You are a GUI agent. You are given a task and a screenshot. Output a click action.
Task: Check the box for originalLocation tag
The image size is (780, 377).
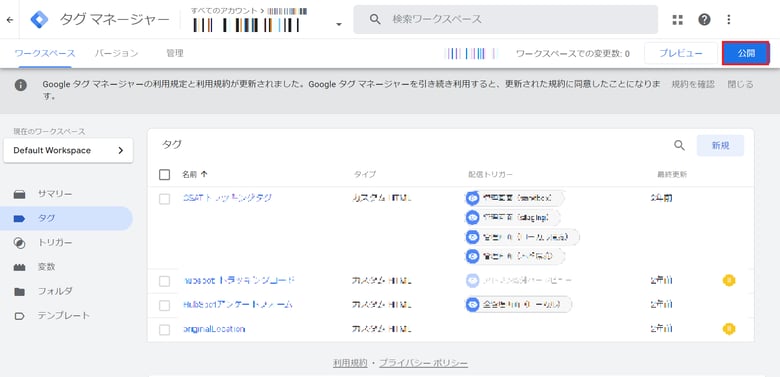point(165,329)
